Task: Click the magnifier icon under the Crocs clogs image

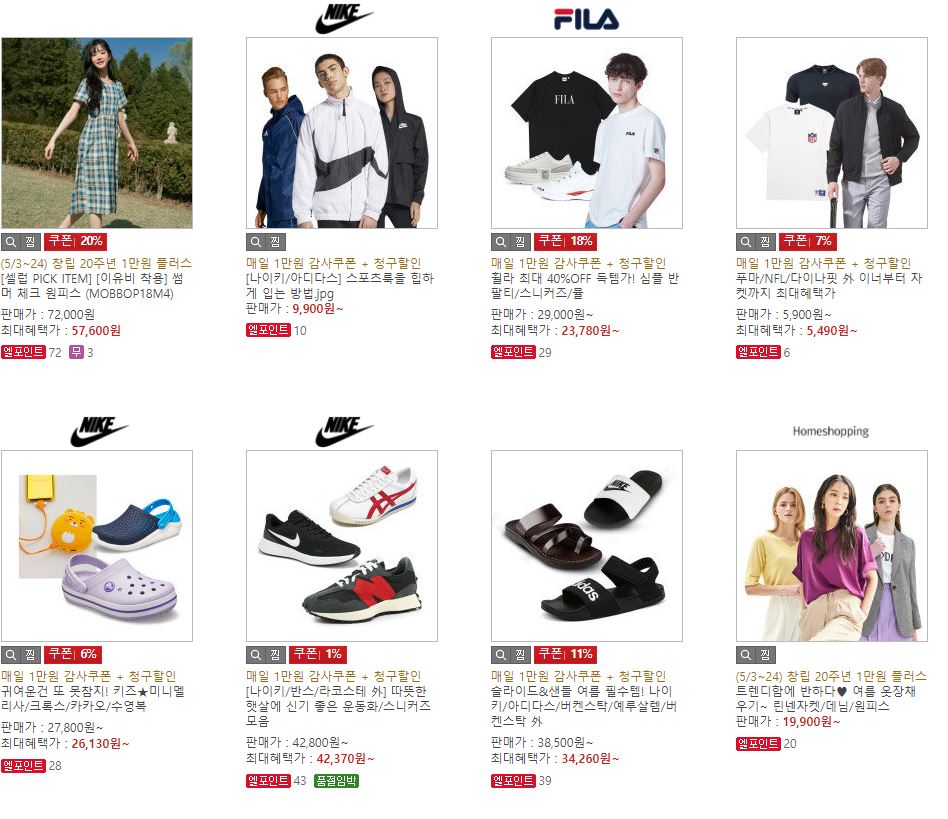Action: (11, 655)
